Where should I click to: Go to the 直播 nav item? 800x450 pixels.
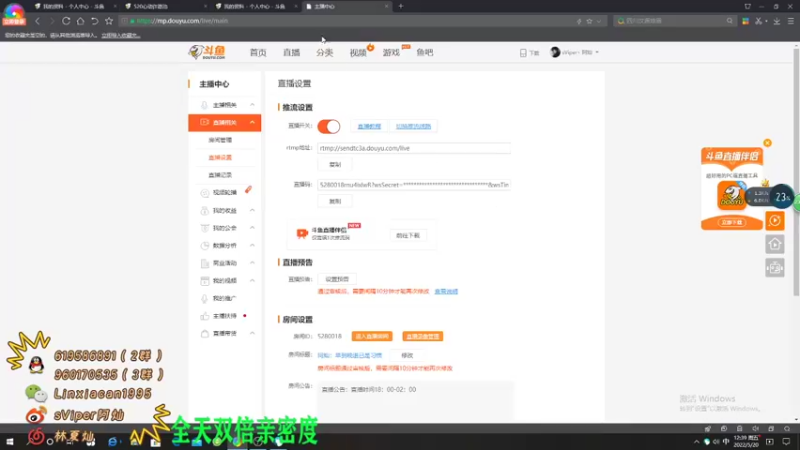291,53
